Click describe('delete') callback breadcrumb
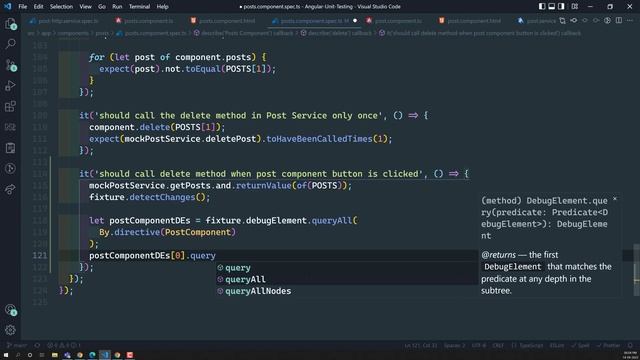 pos(336,33)
